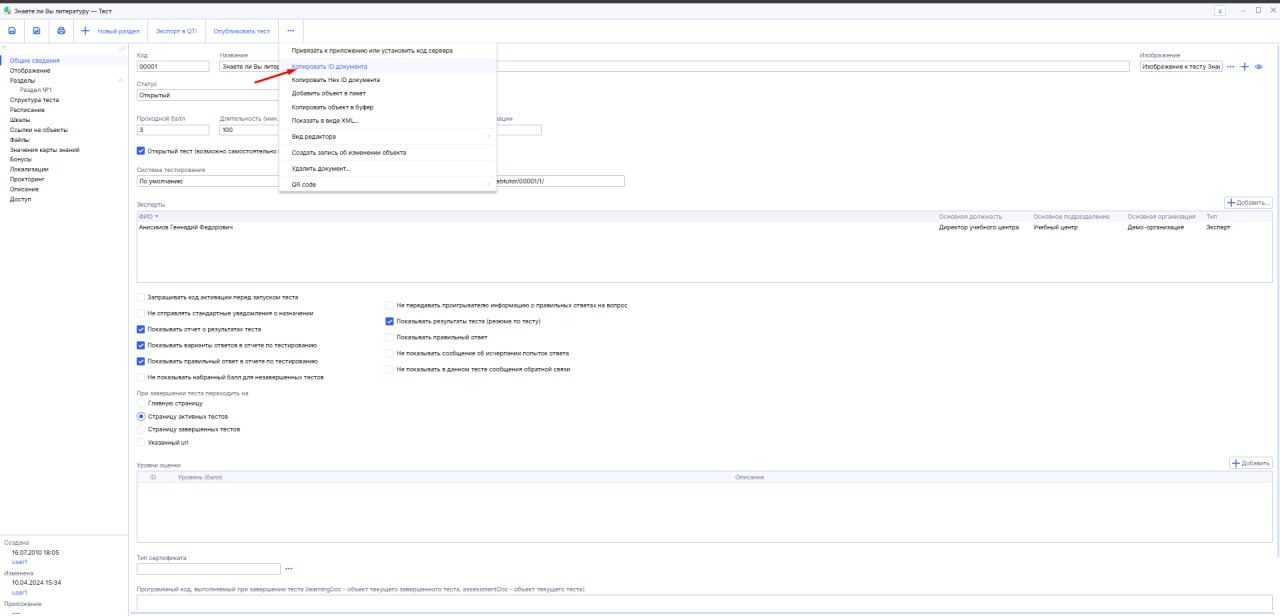Choose Показать в виде XML menu entry

tap(324, 121)
